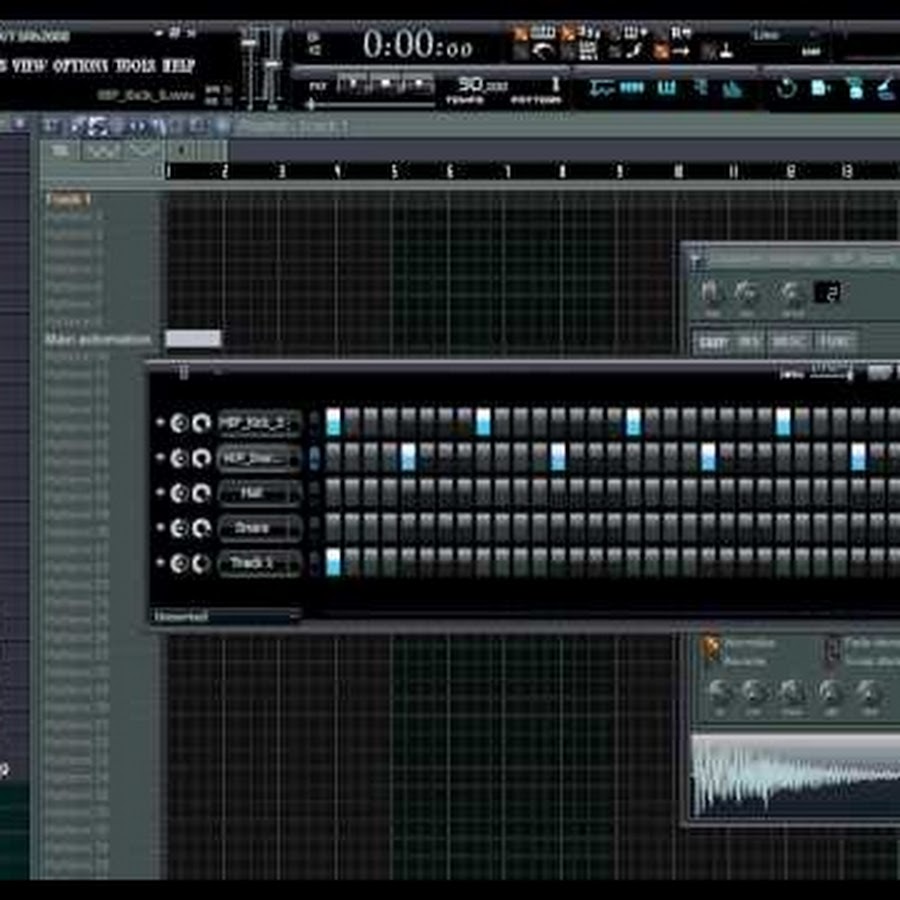
Task: Select the Snare channel button
Action: [x=259, y=528]
